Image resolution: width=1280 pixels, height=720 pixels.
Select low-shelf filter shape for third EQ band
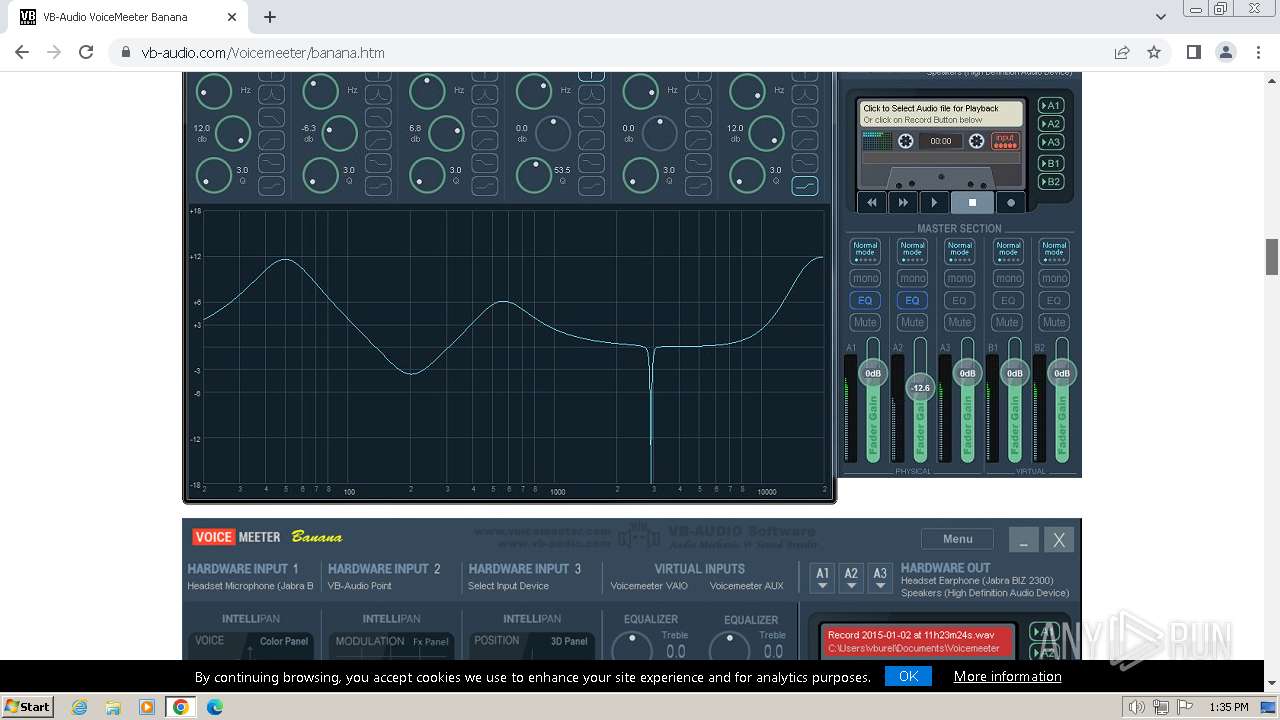[x=485, y=163]
